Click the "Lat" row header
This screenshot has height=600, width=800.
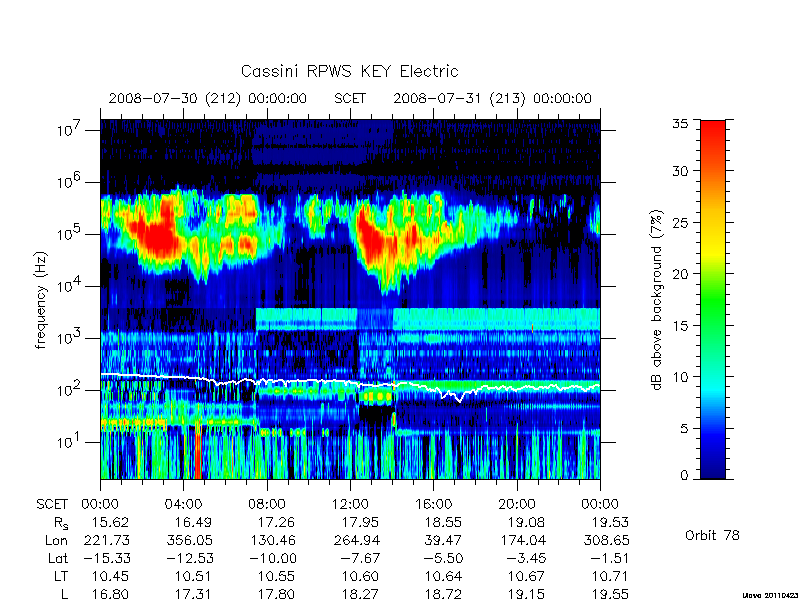pyautogui.click(x=58, y=559)
